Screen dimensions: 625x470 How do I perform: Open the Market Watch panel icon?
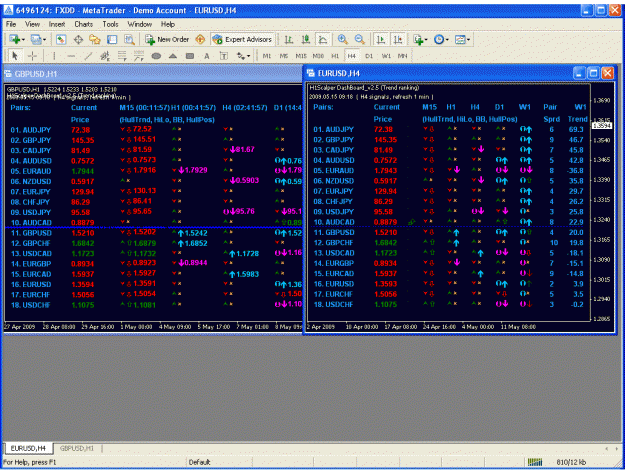tap(61, 39)
